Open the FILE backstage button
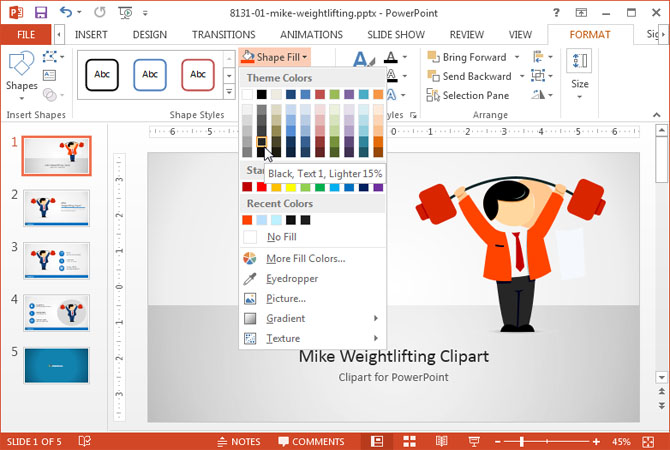Viewport: 670px width, 450px height. click(25, 34)
